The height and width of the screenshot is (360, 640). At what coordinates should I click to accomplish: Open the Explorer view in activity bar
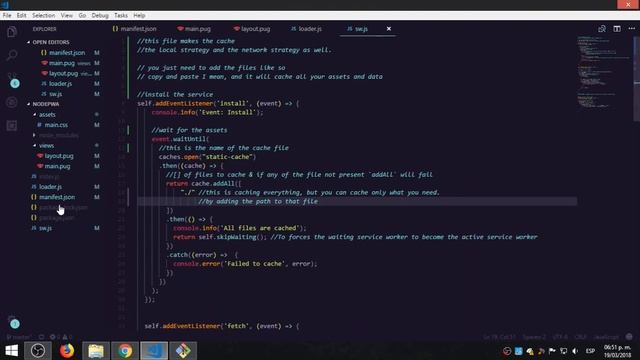12,32
